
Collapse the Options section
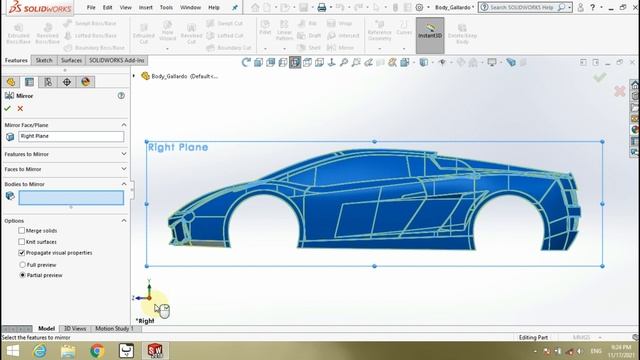coord(124,220)
